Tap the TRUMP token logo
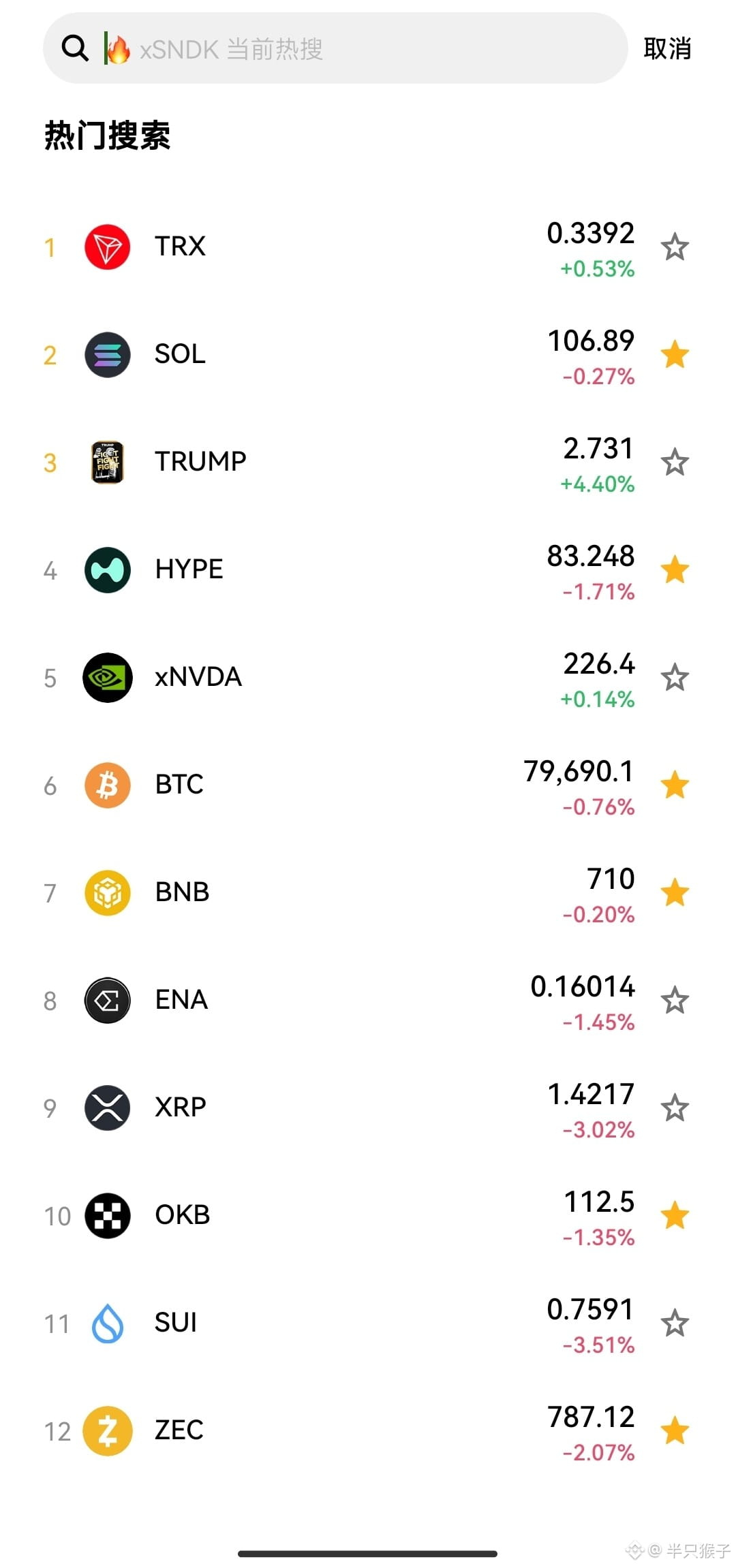Viewport: 736px width, 1568px height. coord(108,462)
